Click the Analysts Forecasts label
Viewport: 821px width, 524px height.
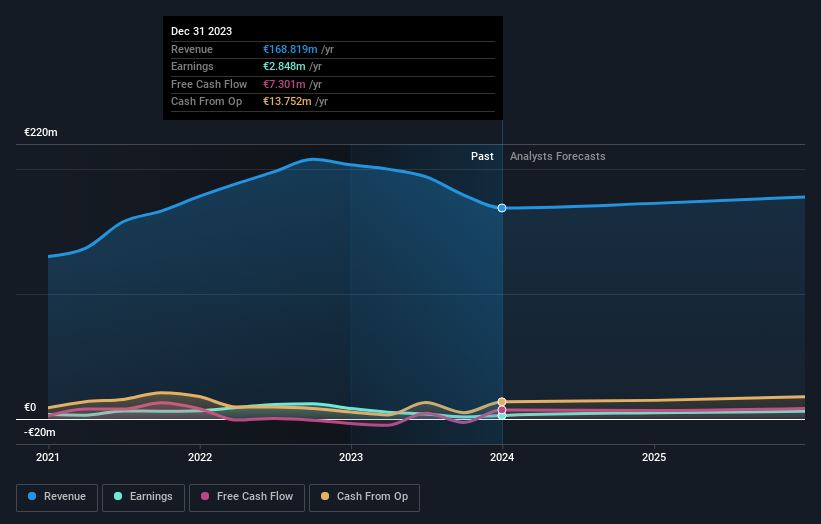coord(558,156)
